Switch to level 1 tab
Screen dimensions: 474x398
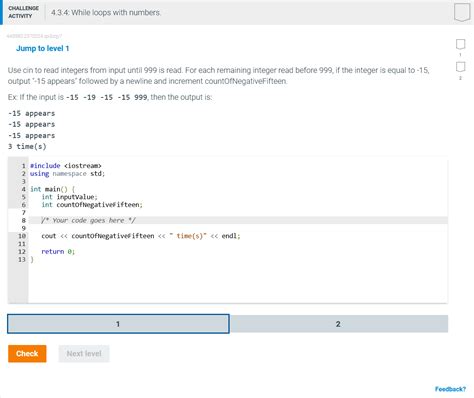coord(118,324)
